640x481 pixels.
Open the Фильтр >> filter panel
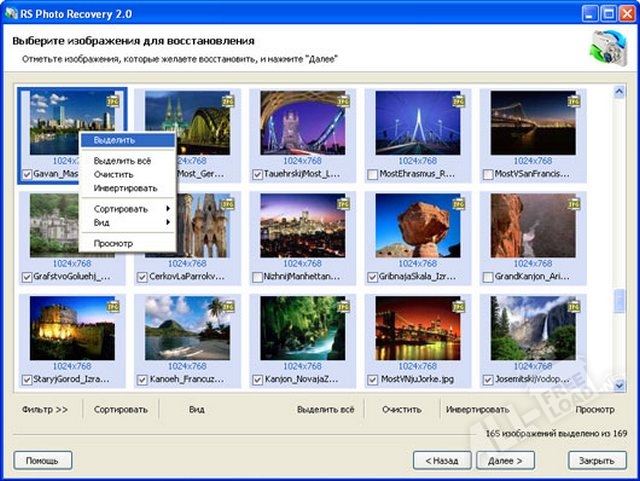click(44, 409)
